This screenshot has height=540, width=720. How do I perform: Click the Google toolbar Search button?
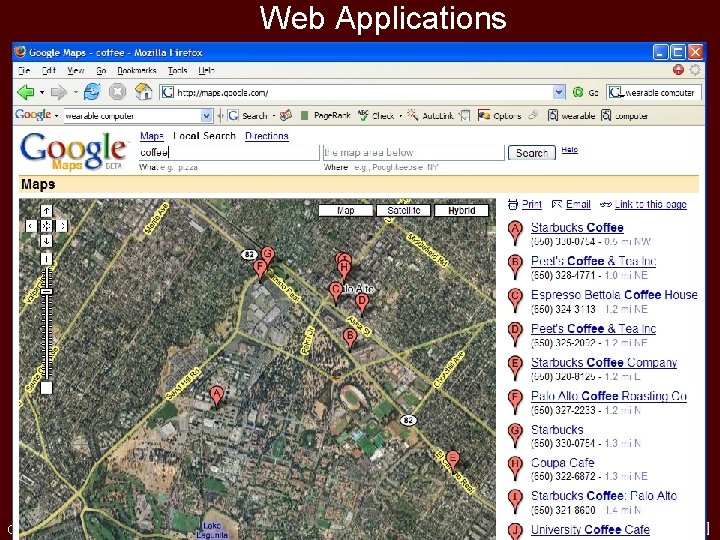coord(248,116)
